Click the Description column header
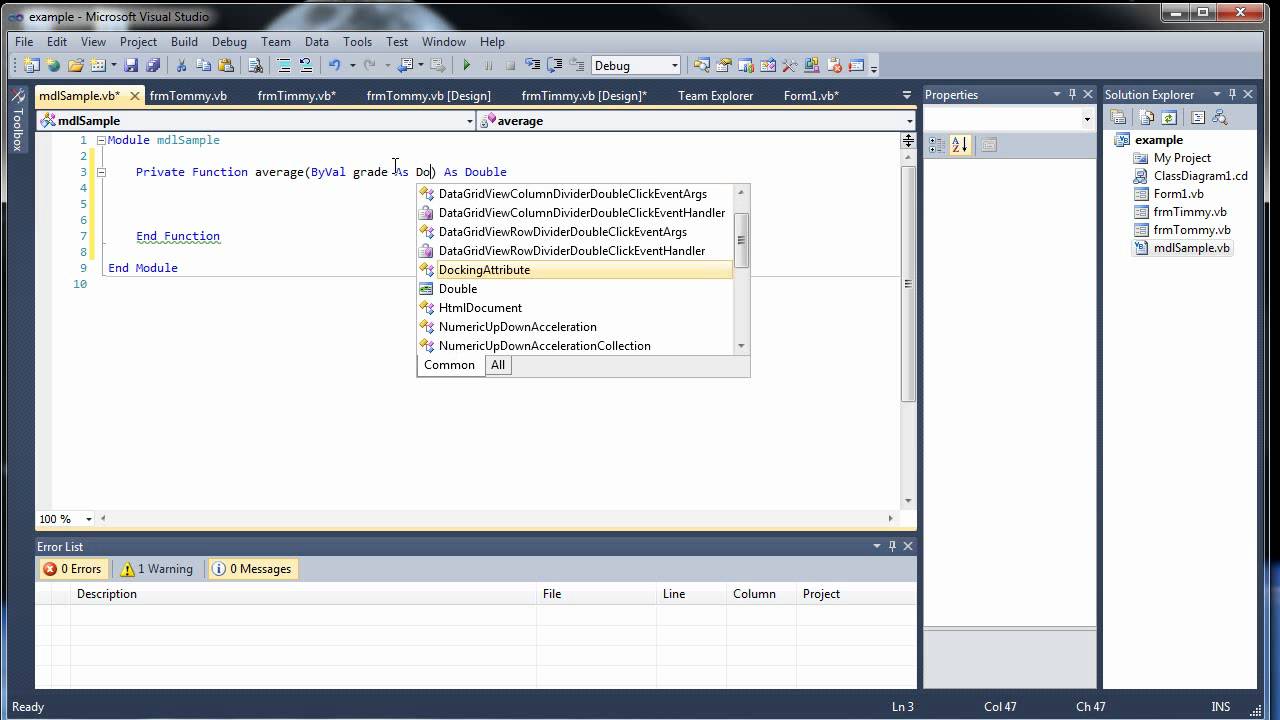The height and width of the screenshot is (720, 1280). 303,594
